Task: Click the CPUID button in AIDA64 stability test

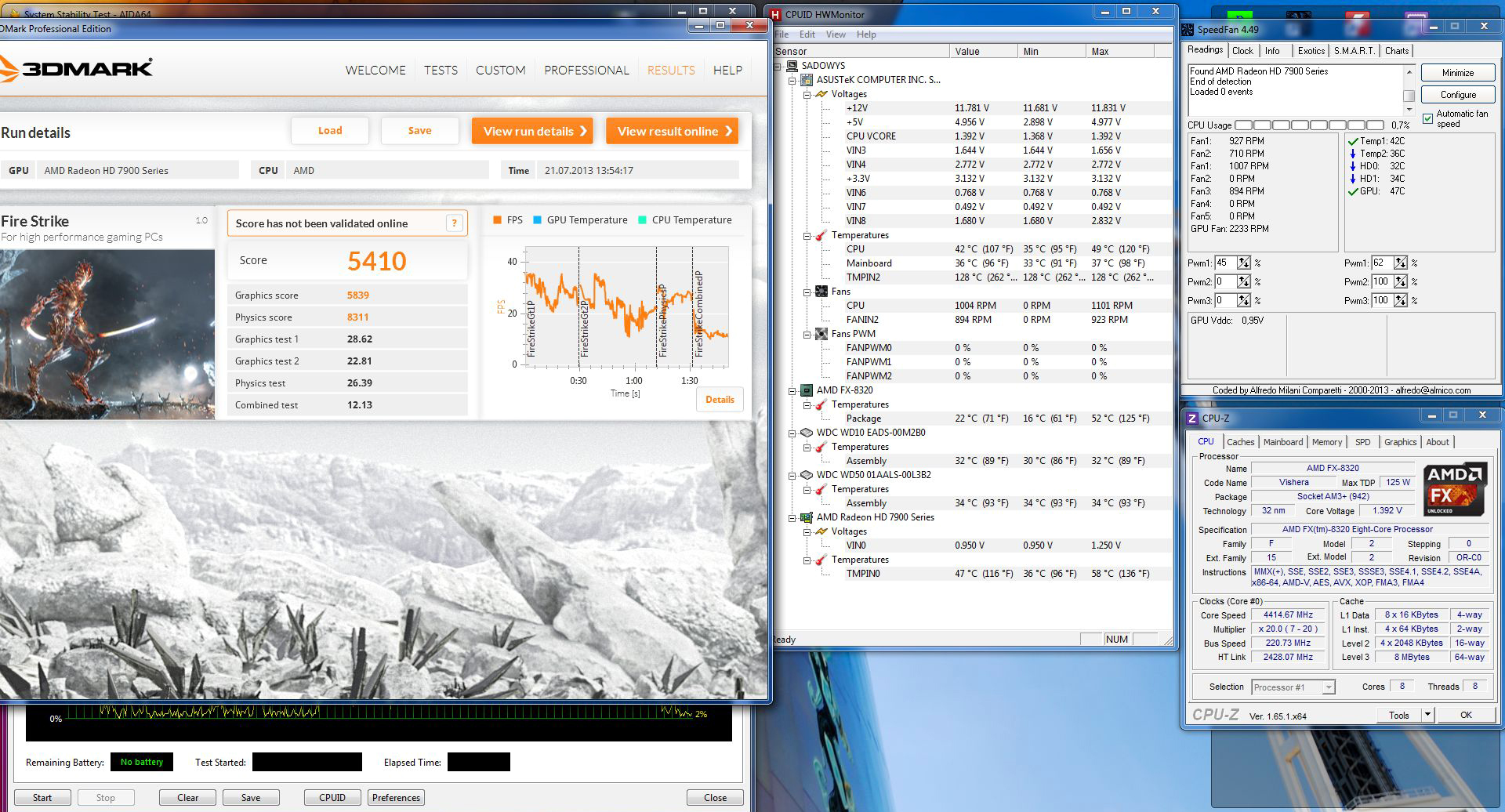Action: pos(332,798)
